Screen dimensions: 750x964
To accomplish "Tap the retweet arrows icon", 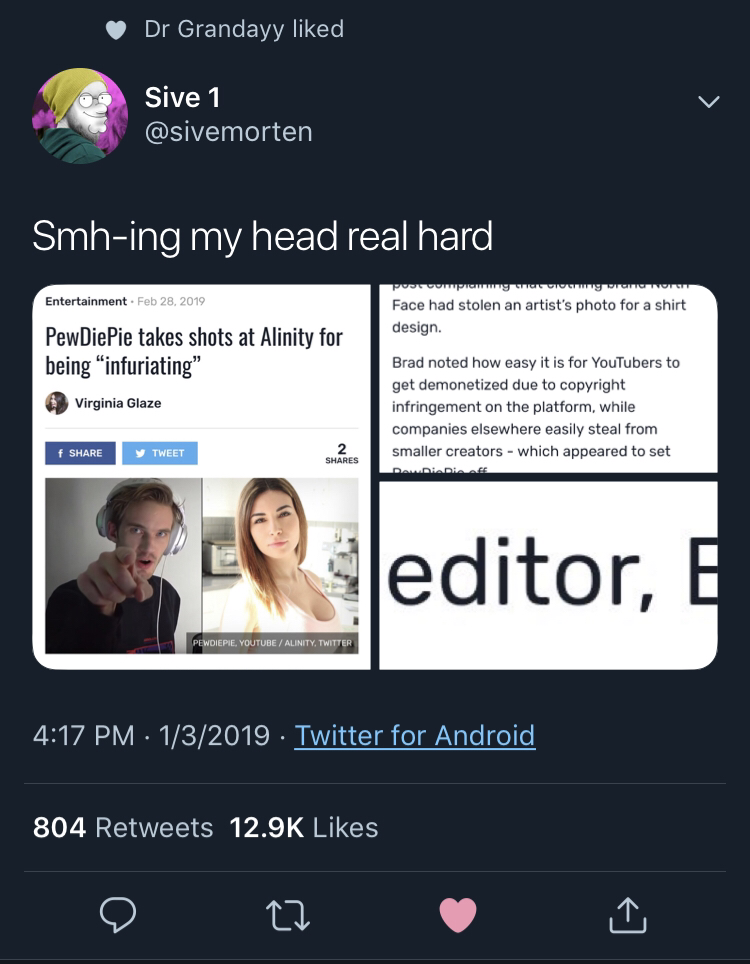I will point(288,915).
